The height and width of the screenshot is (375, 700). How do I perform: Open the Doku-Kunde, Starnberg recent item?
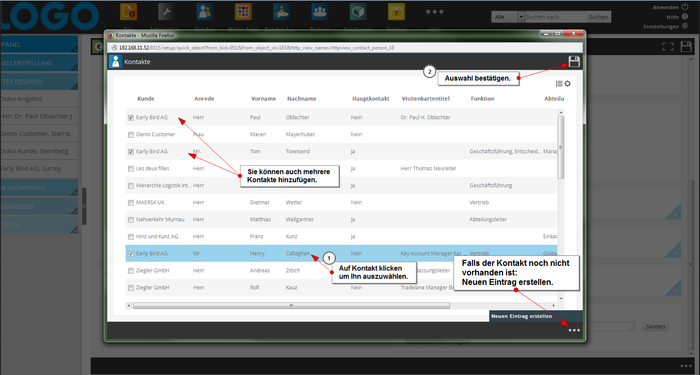39,151
